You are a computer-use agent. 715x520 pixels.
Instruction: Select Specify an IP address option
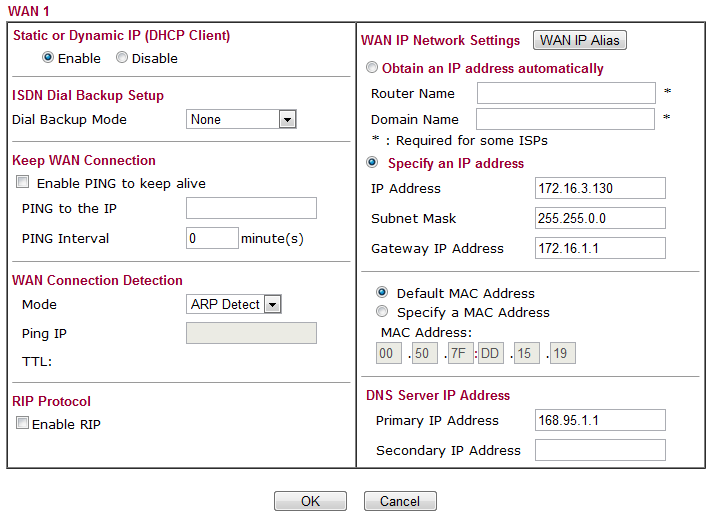372,163
